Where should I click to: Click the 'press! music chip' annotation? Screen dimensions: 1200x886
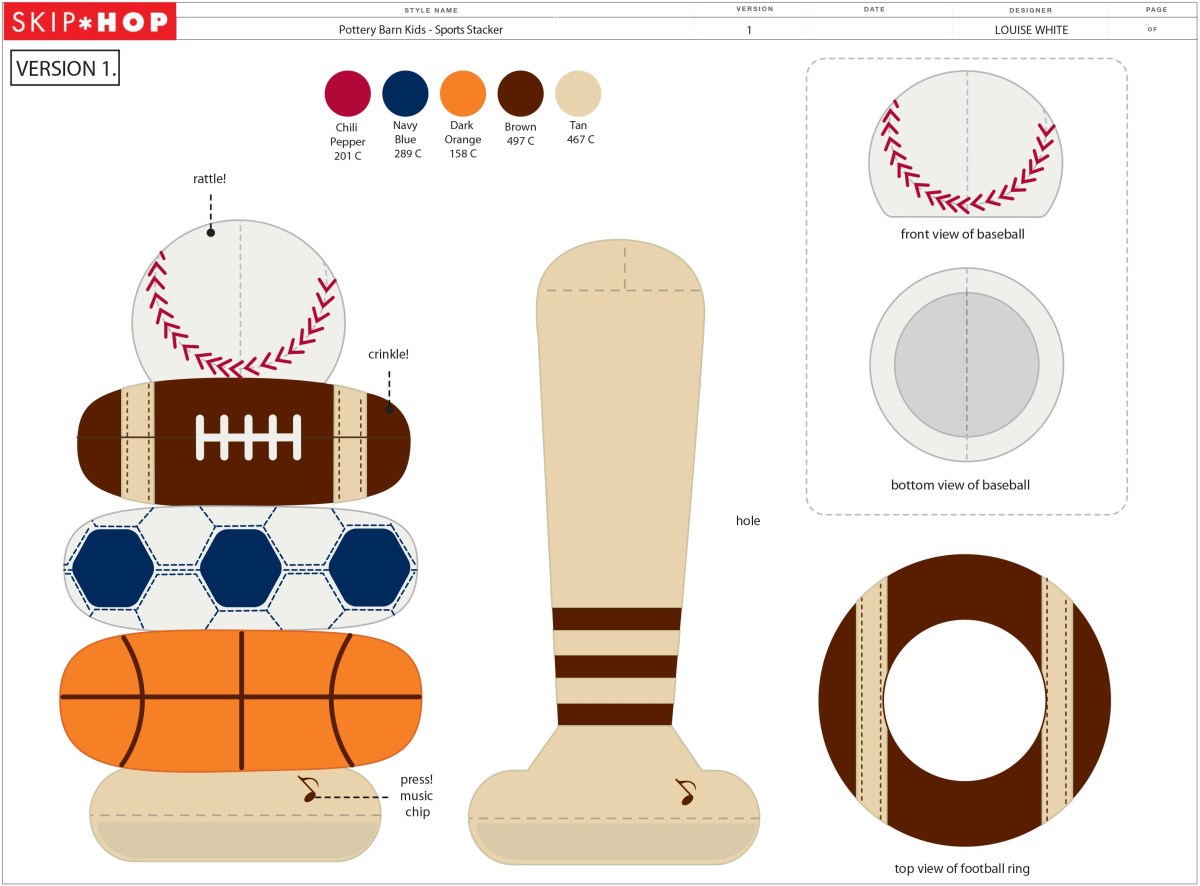416,795
